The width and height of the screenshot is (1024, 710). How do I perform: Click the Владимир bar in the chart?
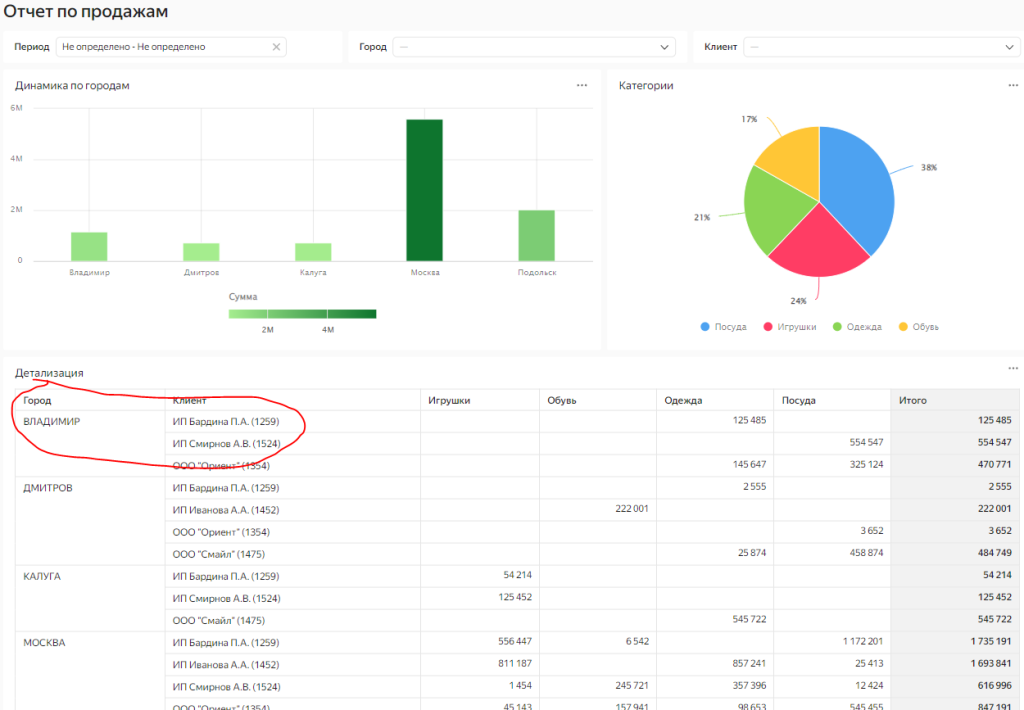[x=89, y=247]
